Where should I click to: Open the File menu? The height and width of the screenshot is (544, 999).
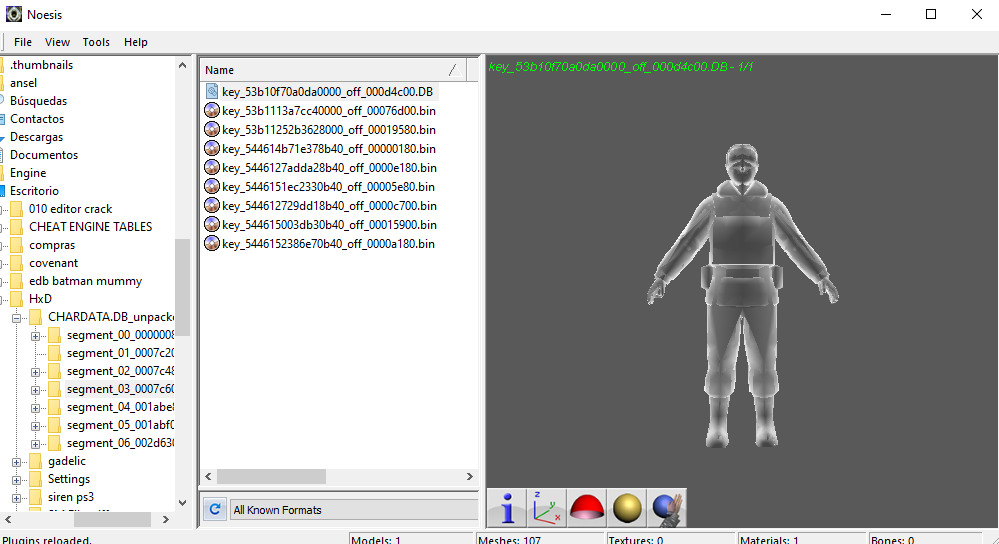23,42
